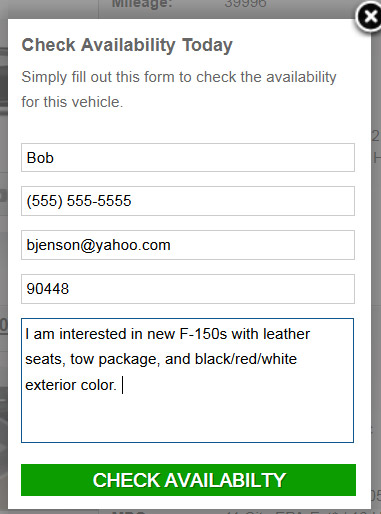Close the Check Availability popup

pos(368,17)
